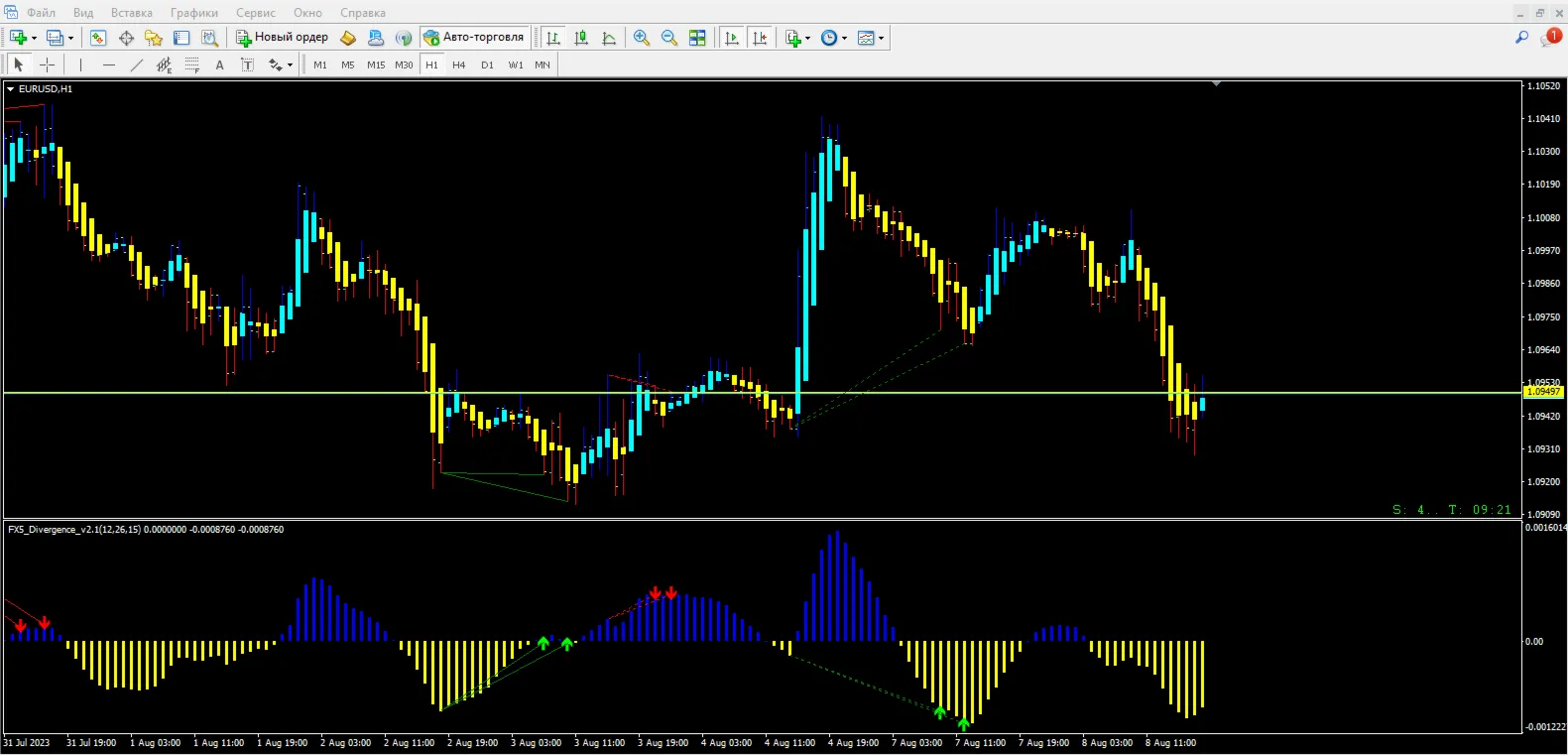
Task: Click the Новый ордер button
Action: tap(282, 38)
